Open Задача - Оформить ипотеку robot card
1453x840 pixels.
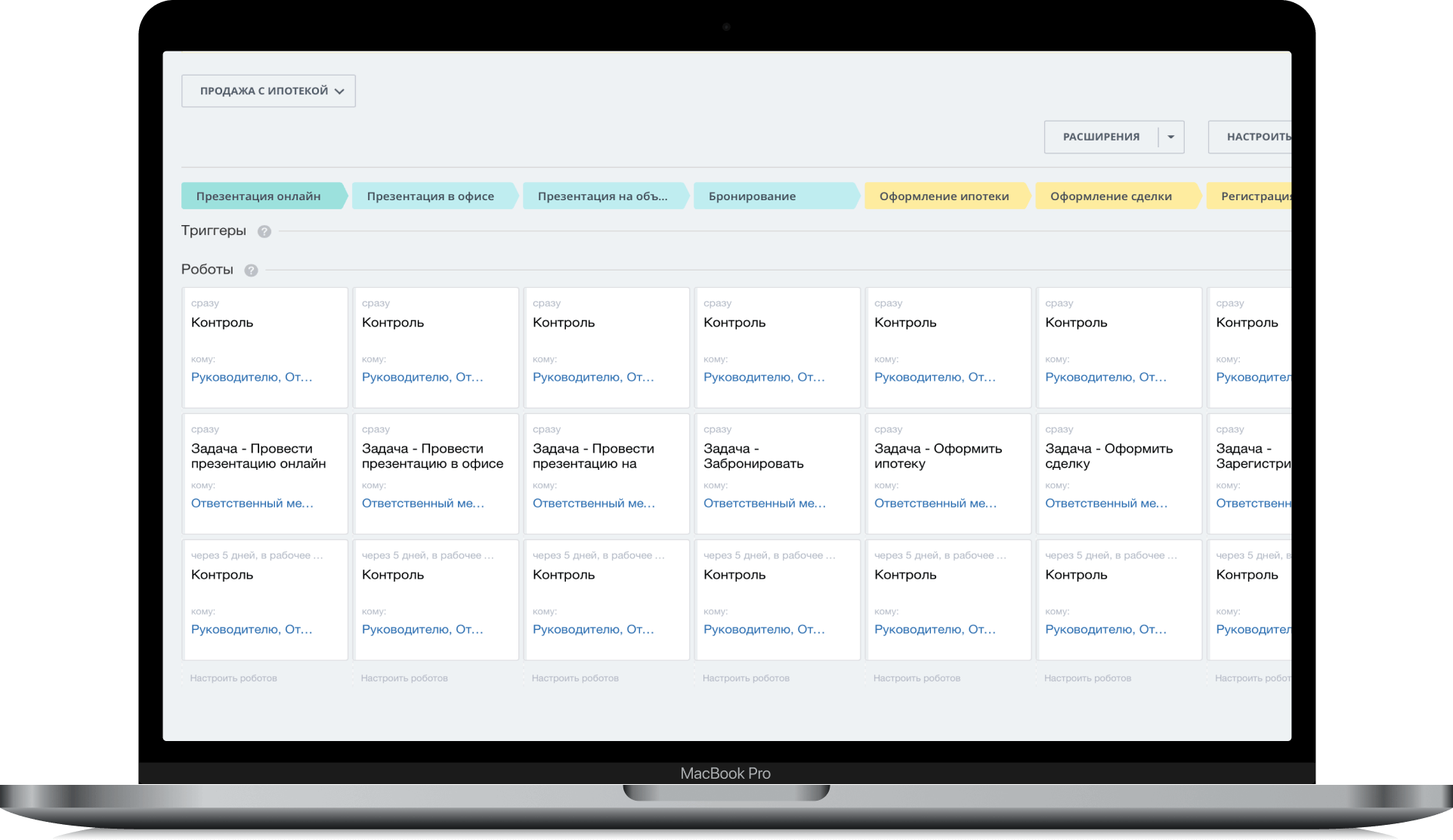(x=938, y=456)
